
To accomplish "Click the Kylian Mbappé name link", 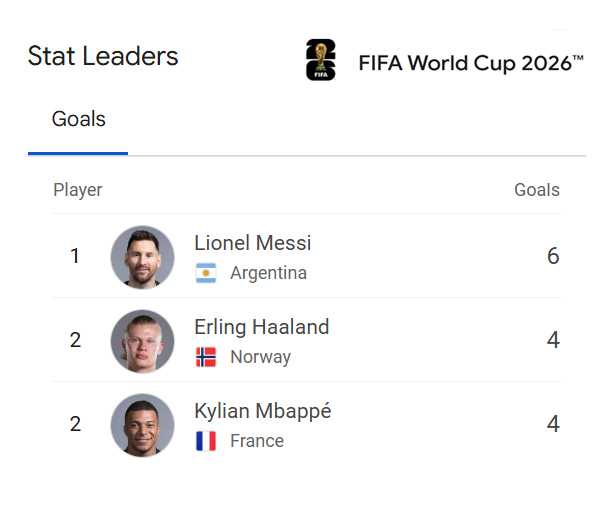I will [x=263, y=411].
